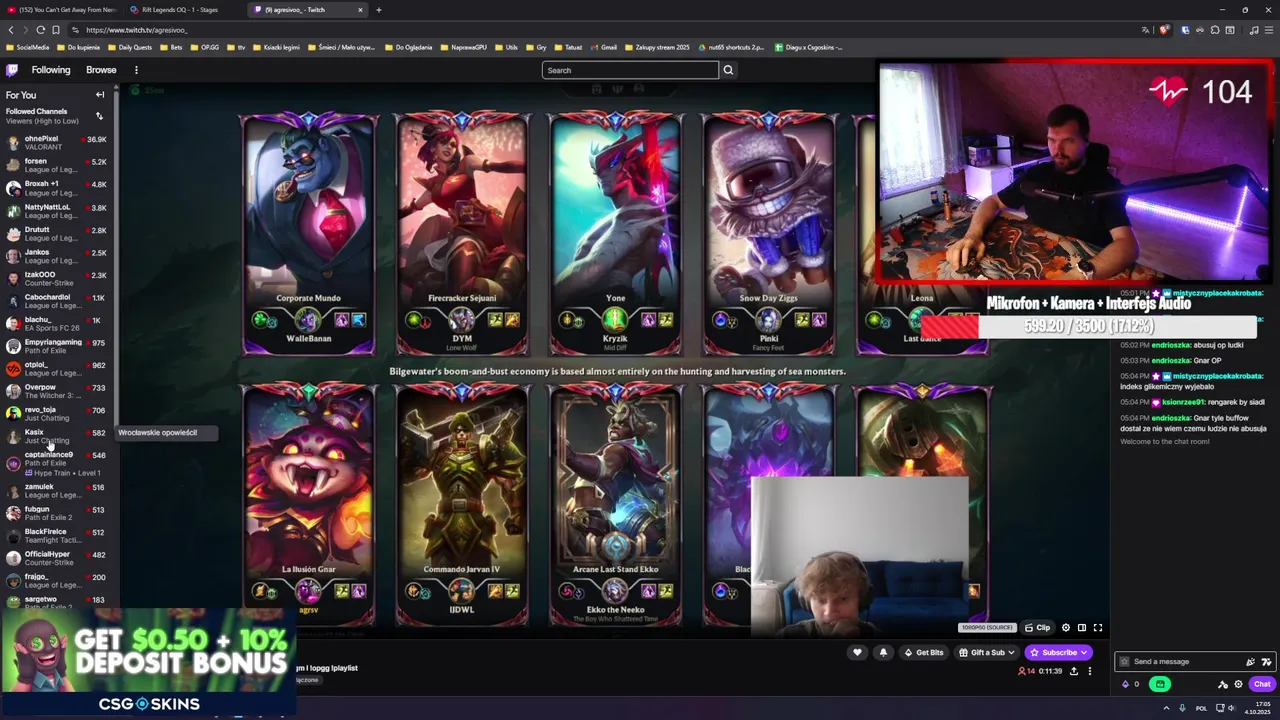Open SocialMedia bookmark folder

tap(27, 47)
